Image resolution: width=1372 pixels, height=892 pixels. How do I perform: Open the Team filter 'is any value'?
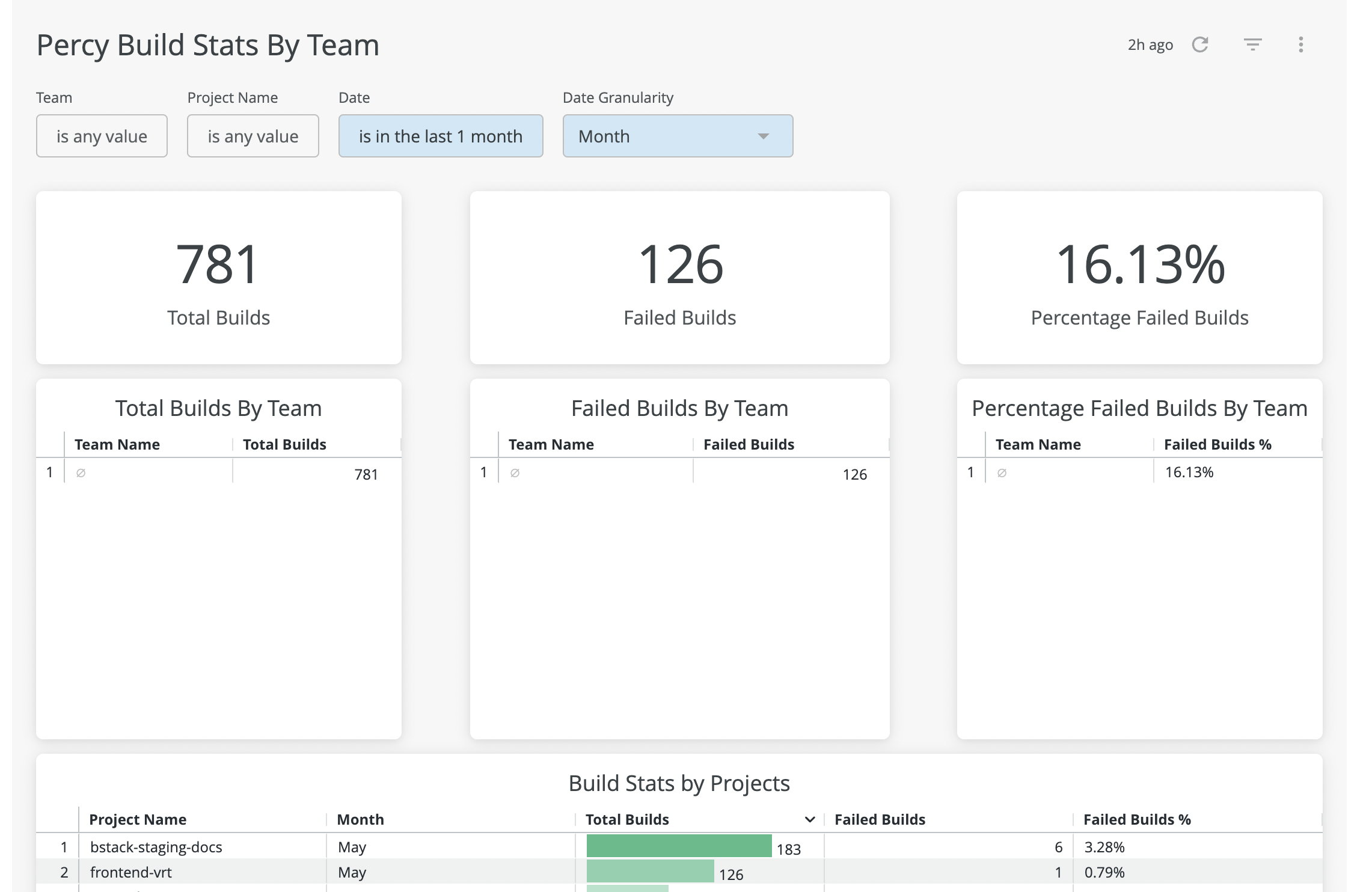pyautogui.click(x=102, y=136)
